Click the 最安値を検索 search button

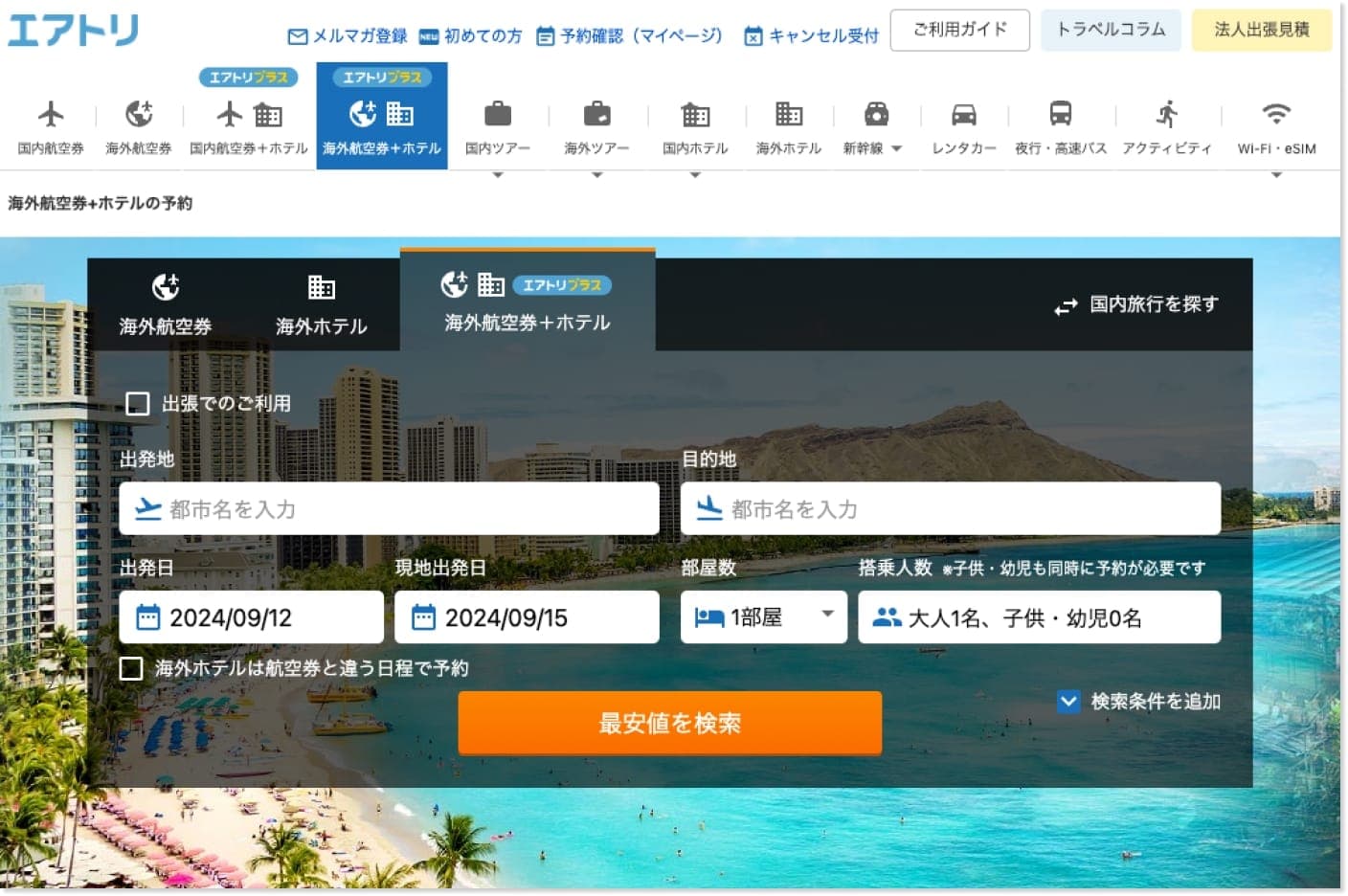(x=669, y=723)
